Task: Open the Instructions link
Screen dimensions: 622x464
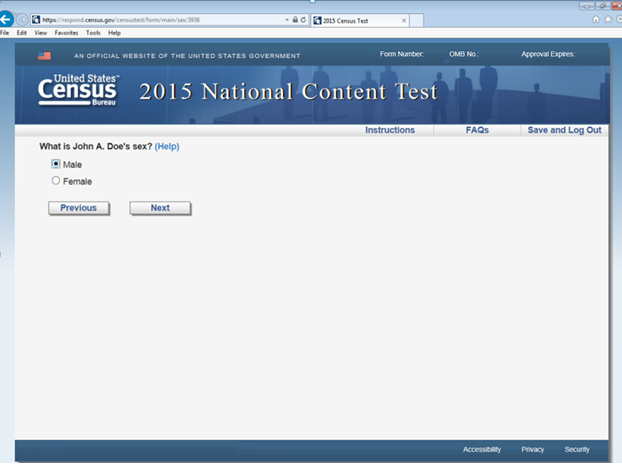Action: 390,130
